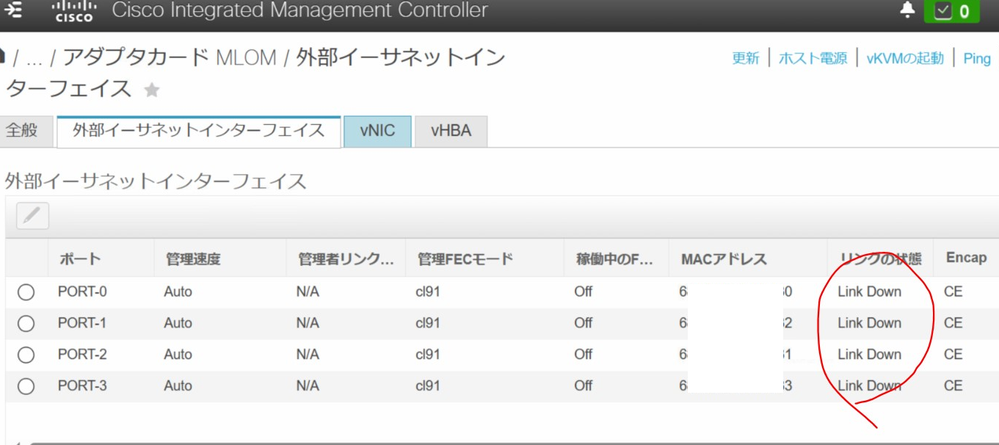Click the Ping link
The height and width of the screenshot is (445, 999).
[977, 59]
